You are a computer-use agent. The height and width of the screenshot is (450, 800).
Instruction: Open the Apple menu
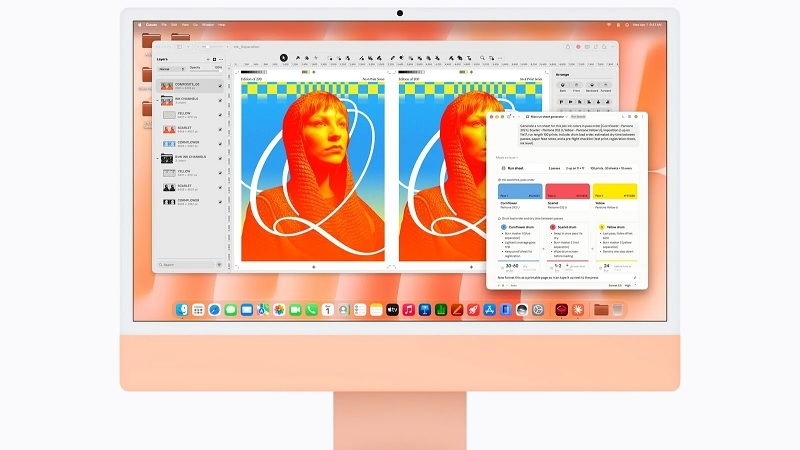140,25
